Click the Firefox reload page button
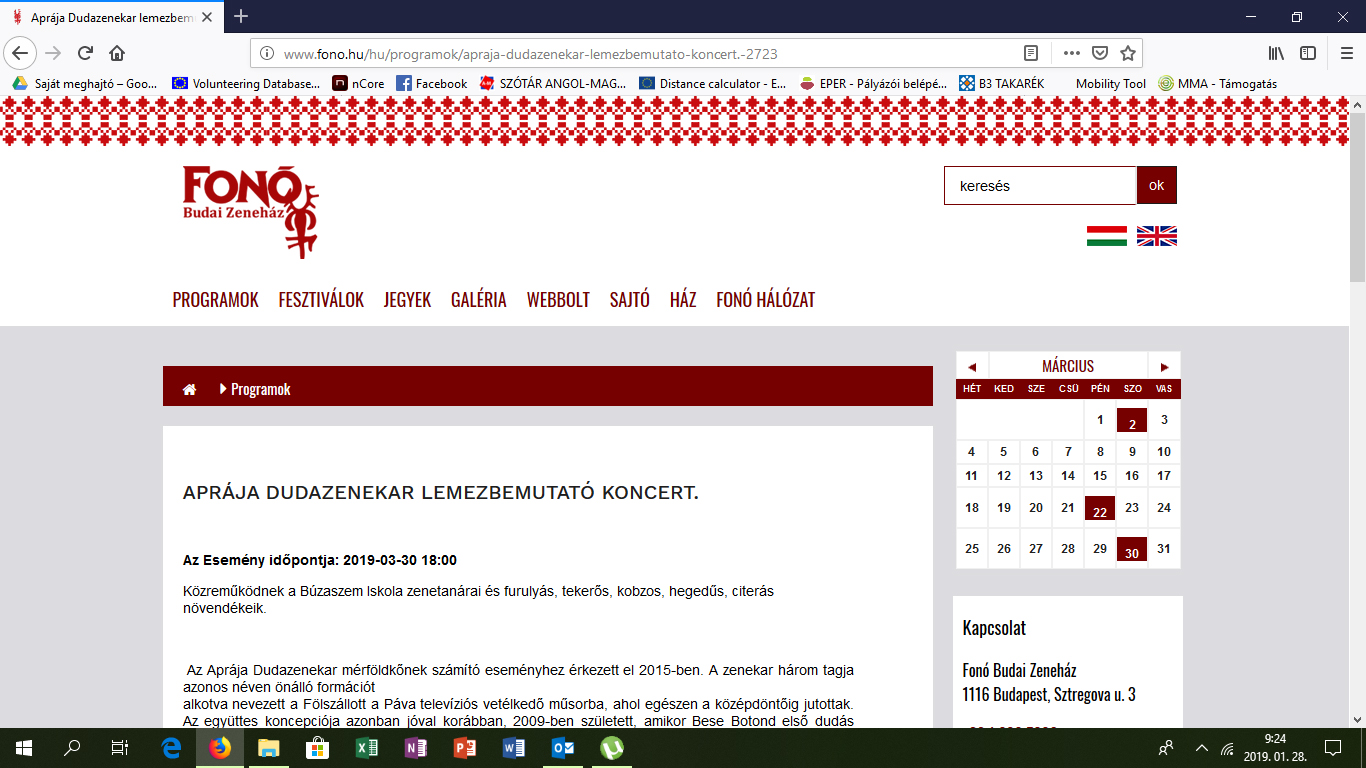The height and width of the screenshot is (768, 1366). [x=85, y=53]
